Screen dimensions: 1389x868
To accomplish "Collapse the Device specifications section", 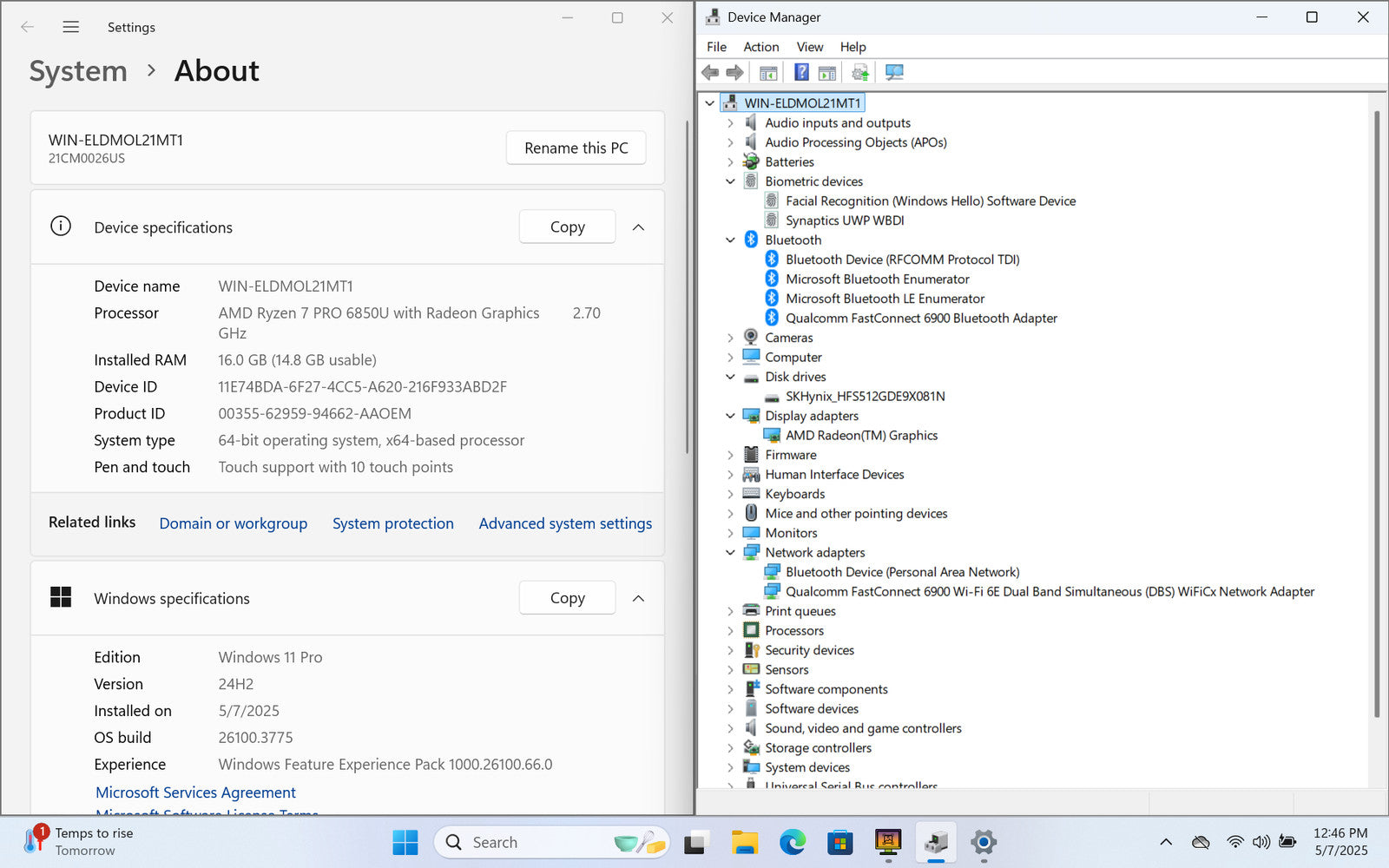I will click(x=638, y=227).
